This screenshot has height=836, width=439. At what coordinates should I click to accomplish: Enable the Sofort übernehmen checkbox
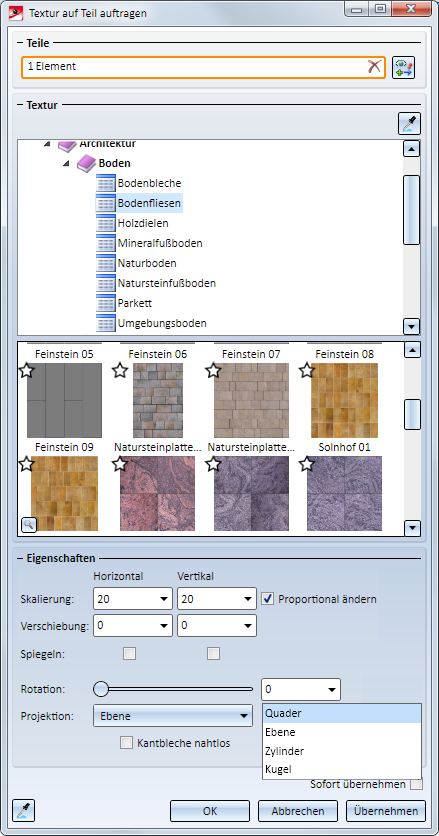click(416, 784)
